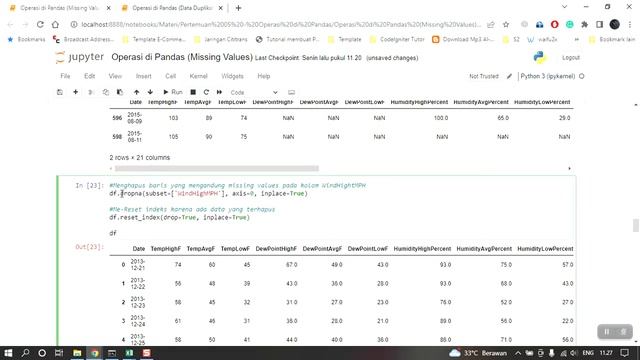Click the Jupyter logo
The image size is (640, 360).
pos(80,57)
